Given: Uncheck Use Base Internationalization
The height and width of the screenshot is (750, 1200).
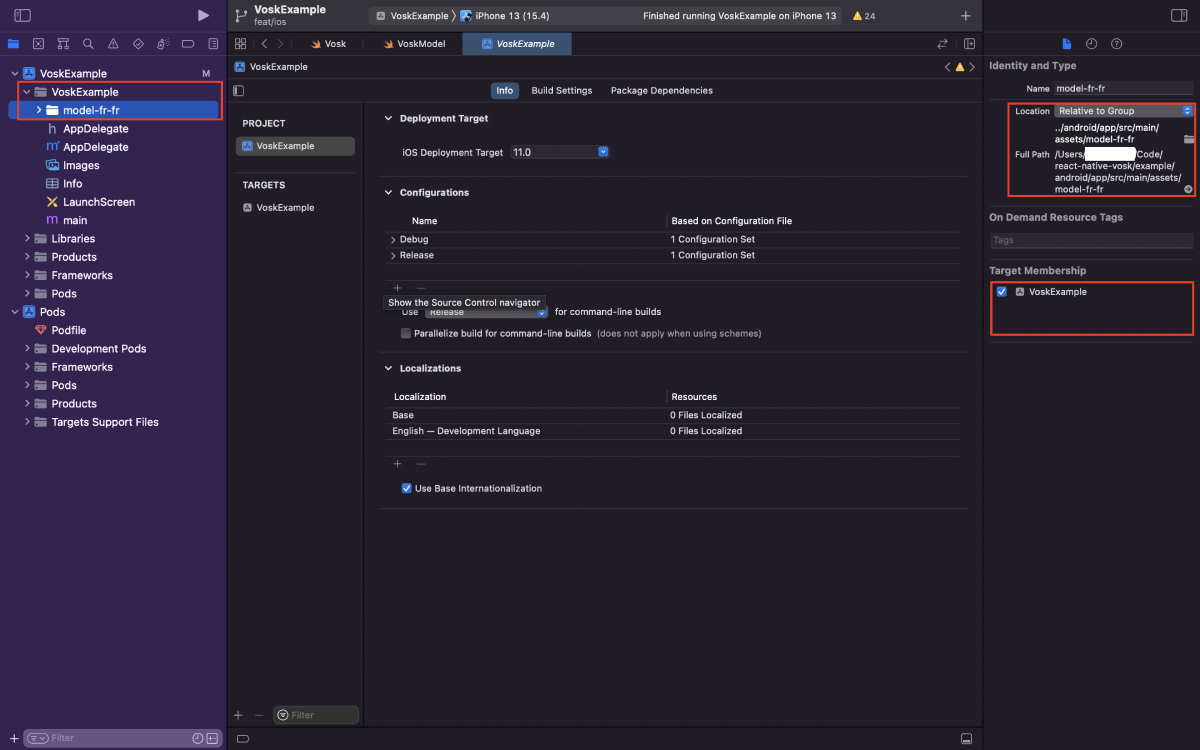Looking at the screenshot, I should coord(406,488).
